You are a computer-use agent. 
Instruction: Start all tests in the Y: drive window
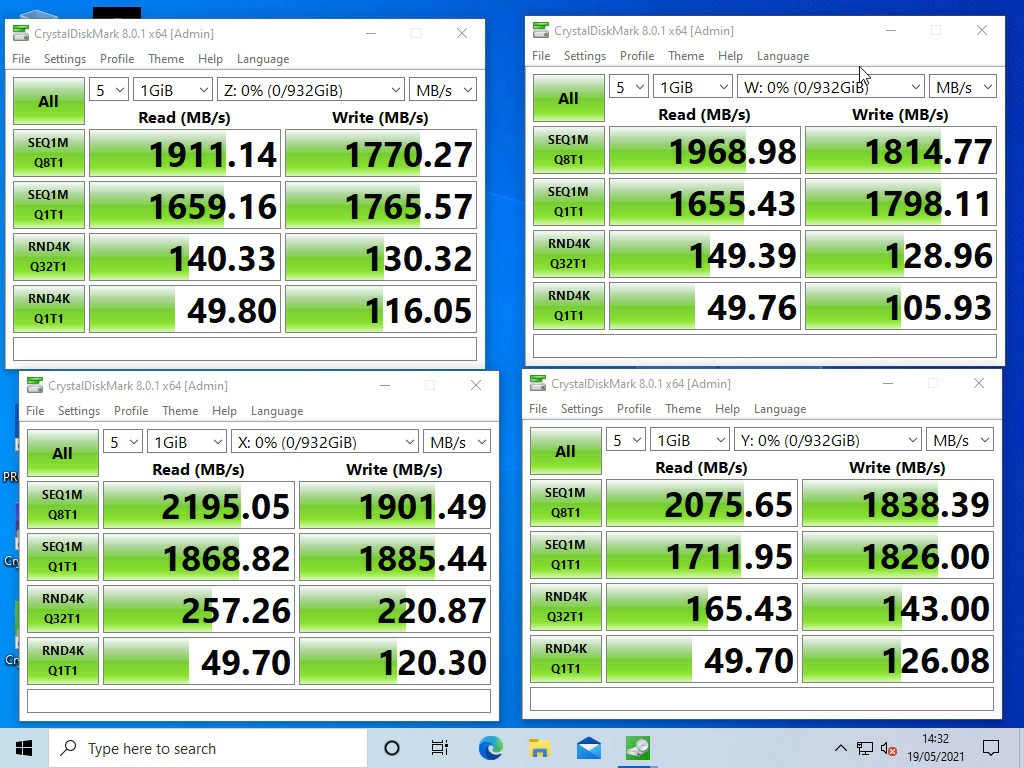pos(565,451)
